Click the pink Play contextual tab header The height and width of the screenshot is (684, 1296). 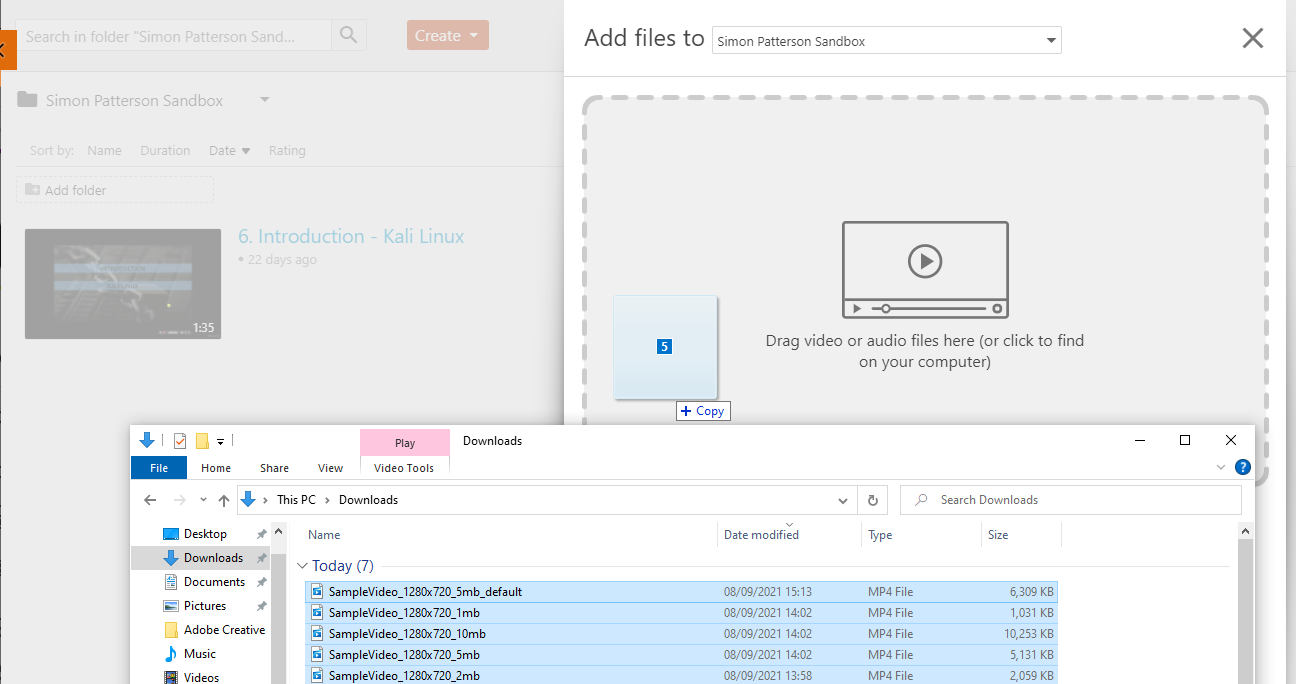point(405,443)
